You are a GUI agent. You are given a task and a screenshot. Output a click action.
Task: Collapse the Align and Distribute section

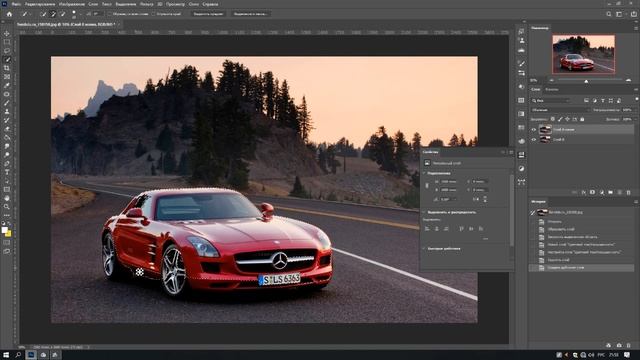pos(424,212)
